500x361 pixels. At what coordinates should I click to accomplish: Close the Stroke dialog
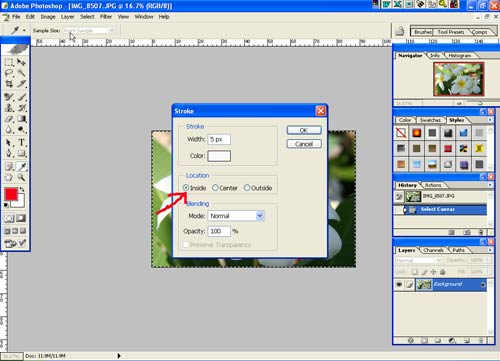(x=321, y=111)
